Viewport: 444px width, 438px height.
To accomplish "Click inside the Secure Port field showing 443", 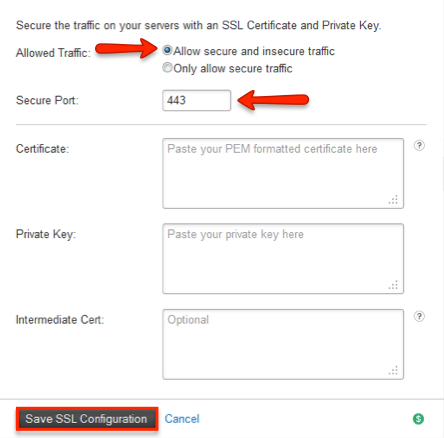I will [197, 100].
